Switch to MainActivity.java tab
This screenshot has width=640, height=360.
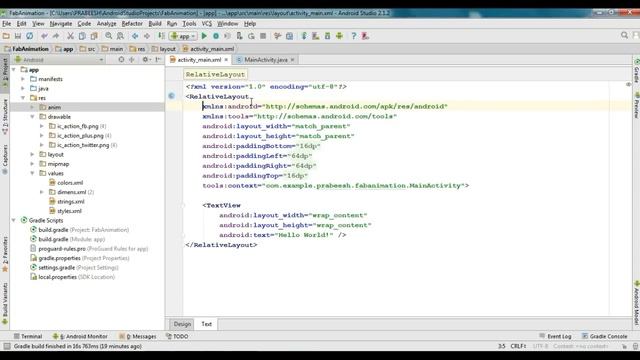[266, 60]
